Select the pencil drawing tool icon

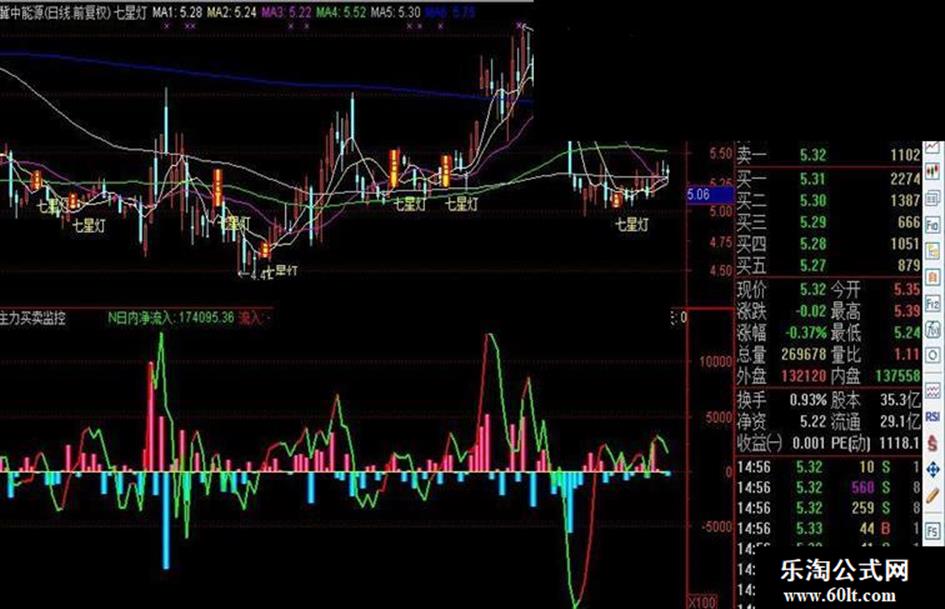pos(932,496)
